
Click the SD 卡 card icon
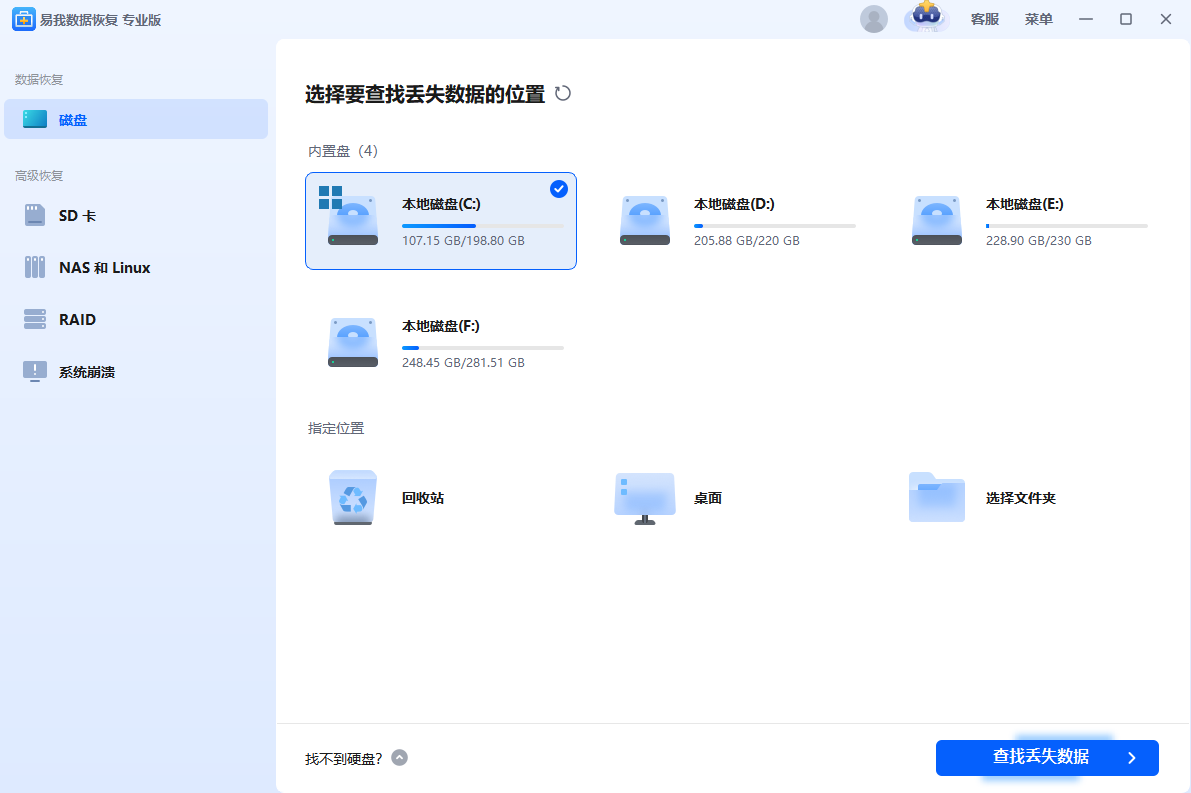(x=35, y=216)
